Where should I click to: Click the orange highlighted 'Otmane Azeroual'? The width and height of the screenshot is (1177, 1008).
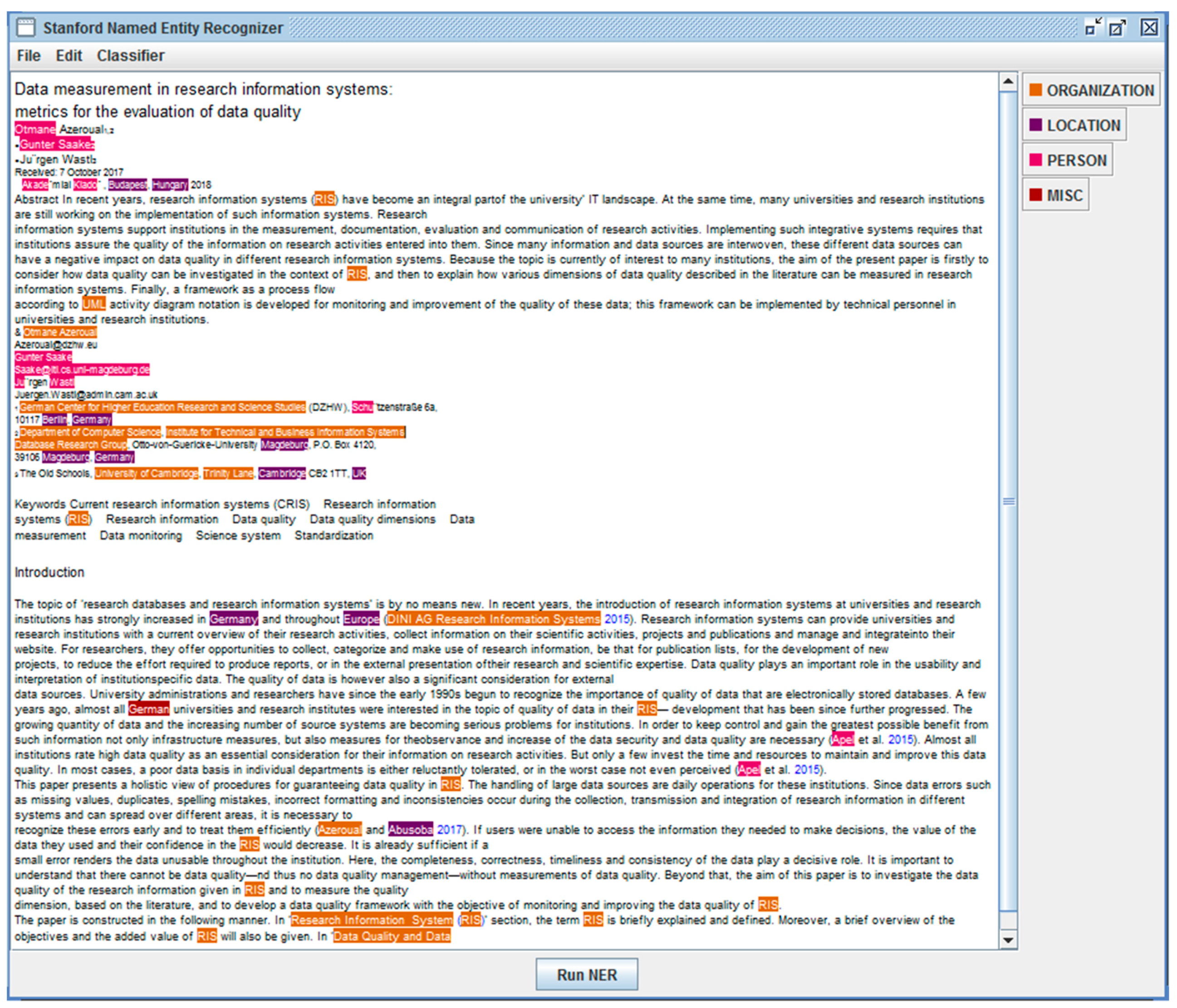click(59, 332)
